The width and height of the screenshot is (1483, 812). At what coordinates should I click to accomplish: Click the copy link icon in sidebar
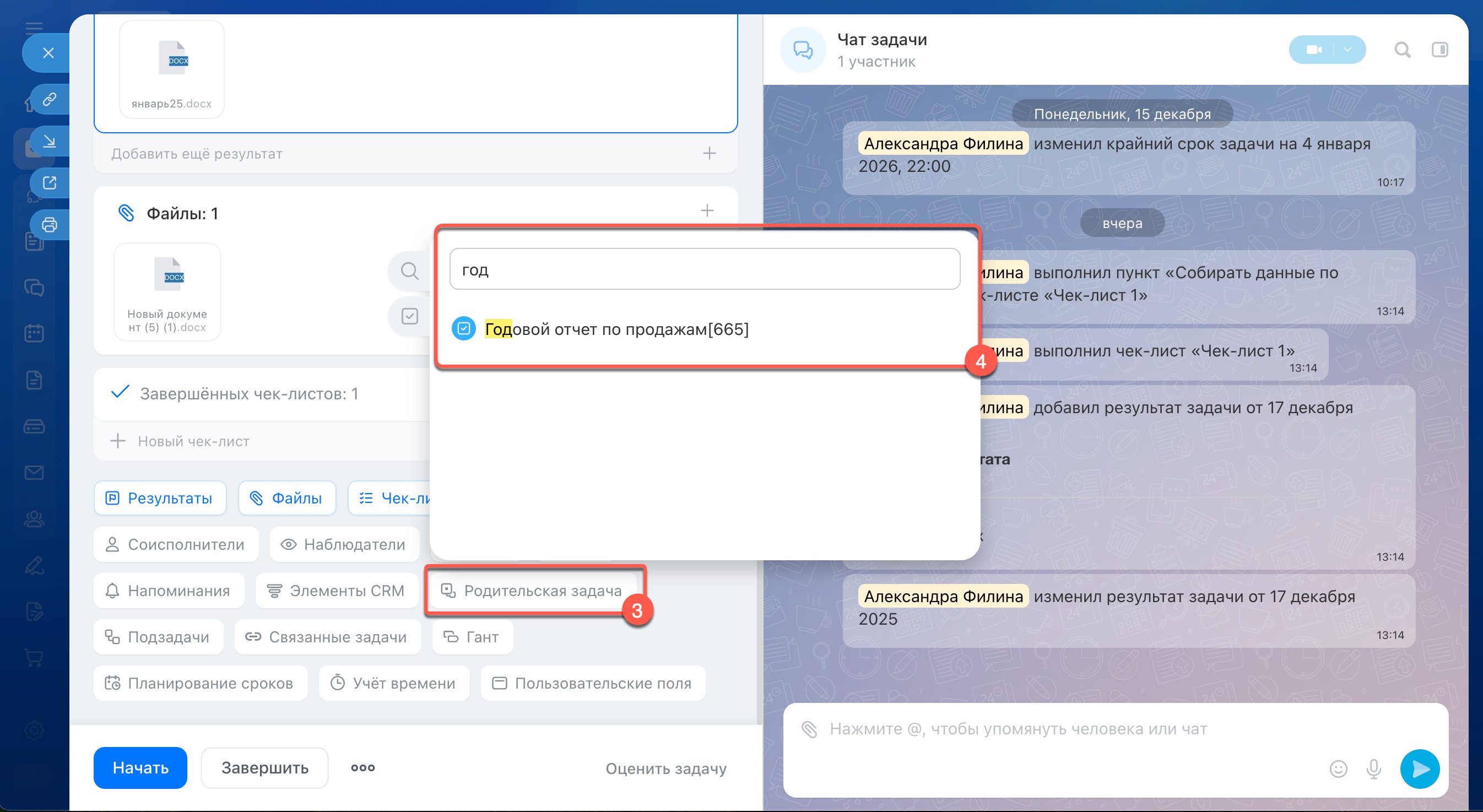pos(50,99)
